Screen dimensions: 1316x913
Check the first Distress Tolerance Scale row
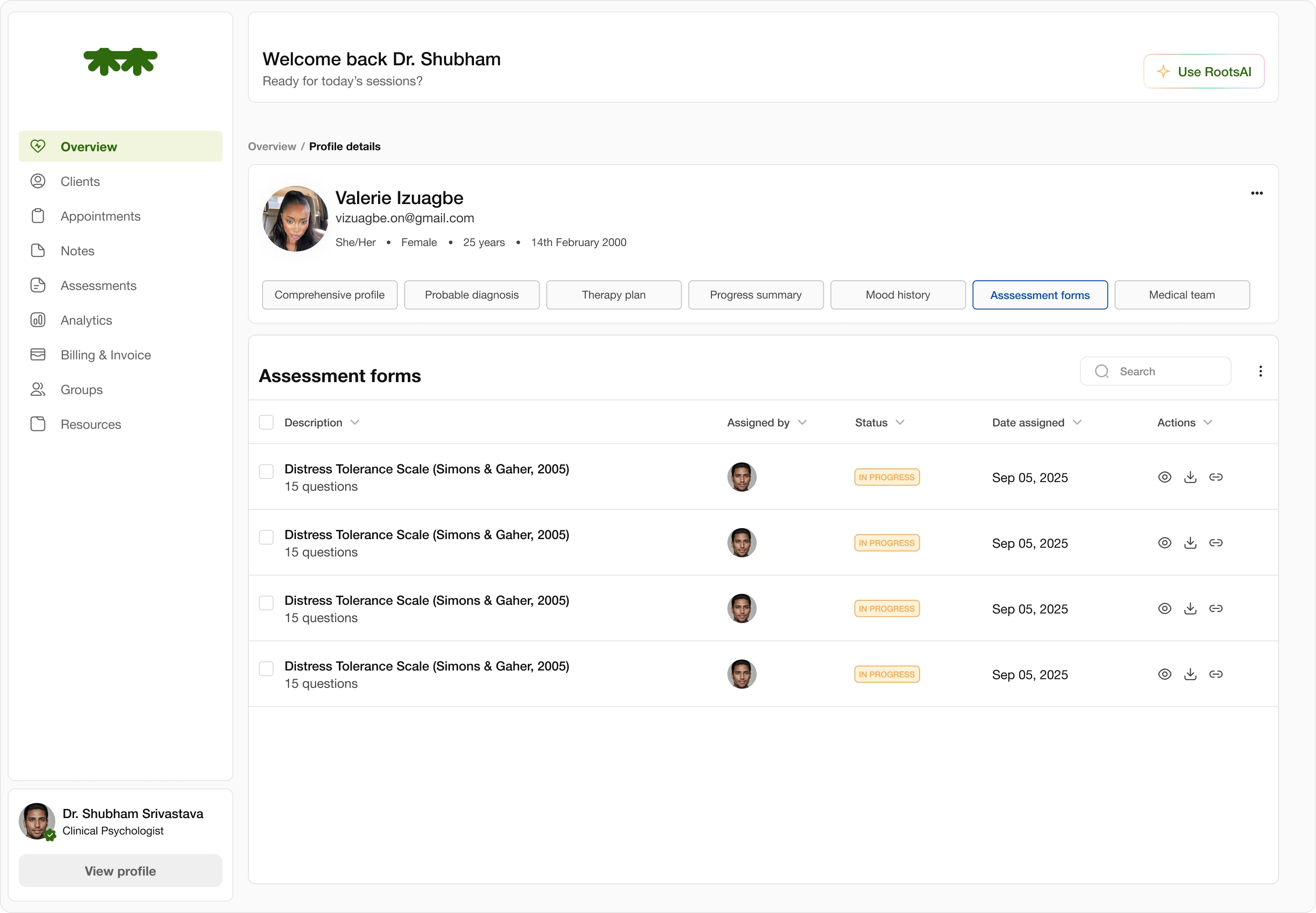point(266,472)
